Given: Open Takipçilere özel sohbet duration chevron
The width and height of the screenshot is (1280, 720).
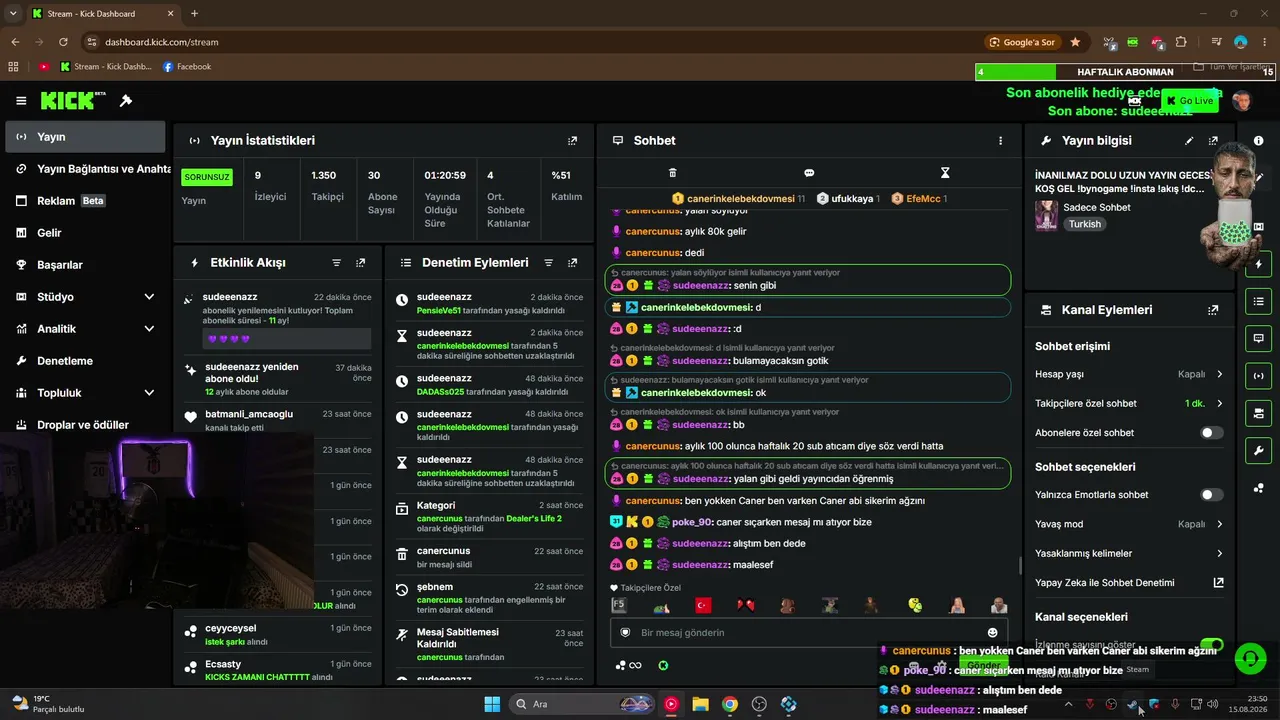Looking at the screenshot, I should pyautogui.click(x=1219, y=404).
